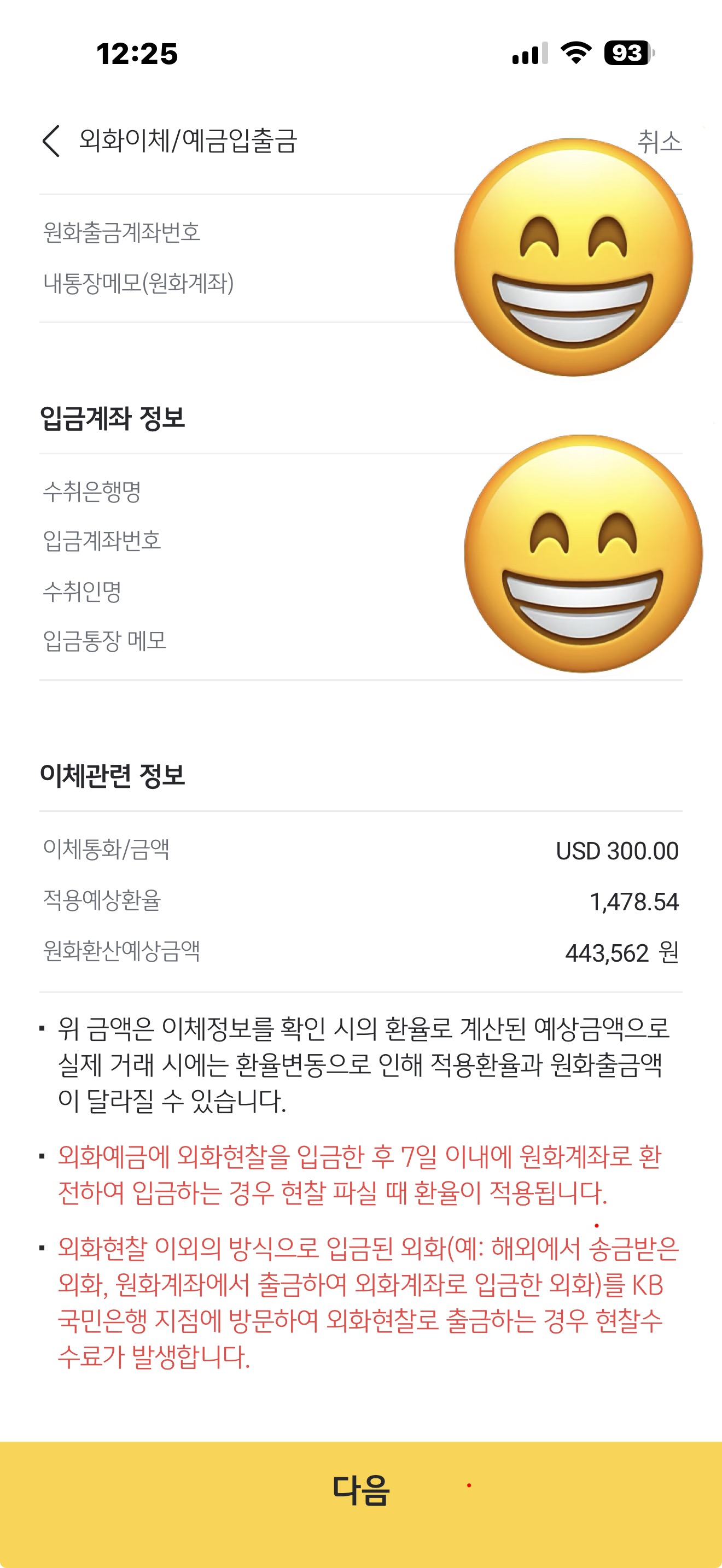Tap the 12:25 clock in status bar
Viewport: 722px width, 1568px height.
pyautogui.click(x=137, y=54)
